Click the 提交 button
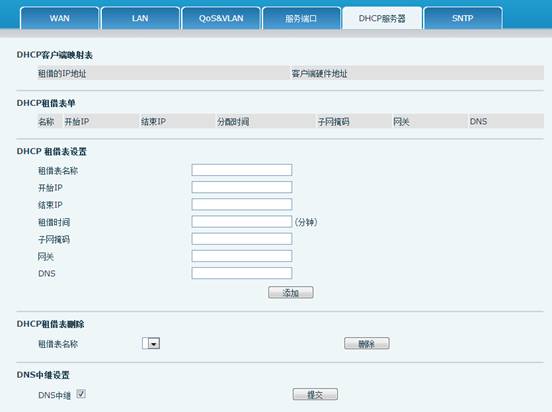The width and height of the screenshot is (552, 412). pos(315,394)
